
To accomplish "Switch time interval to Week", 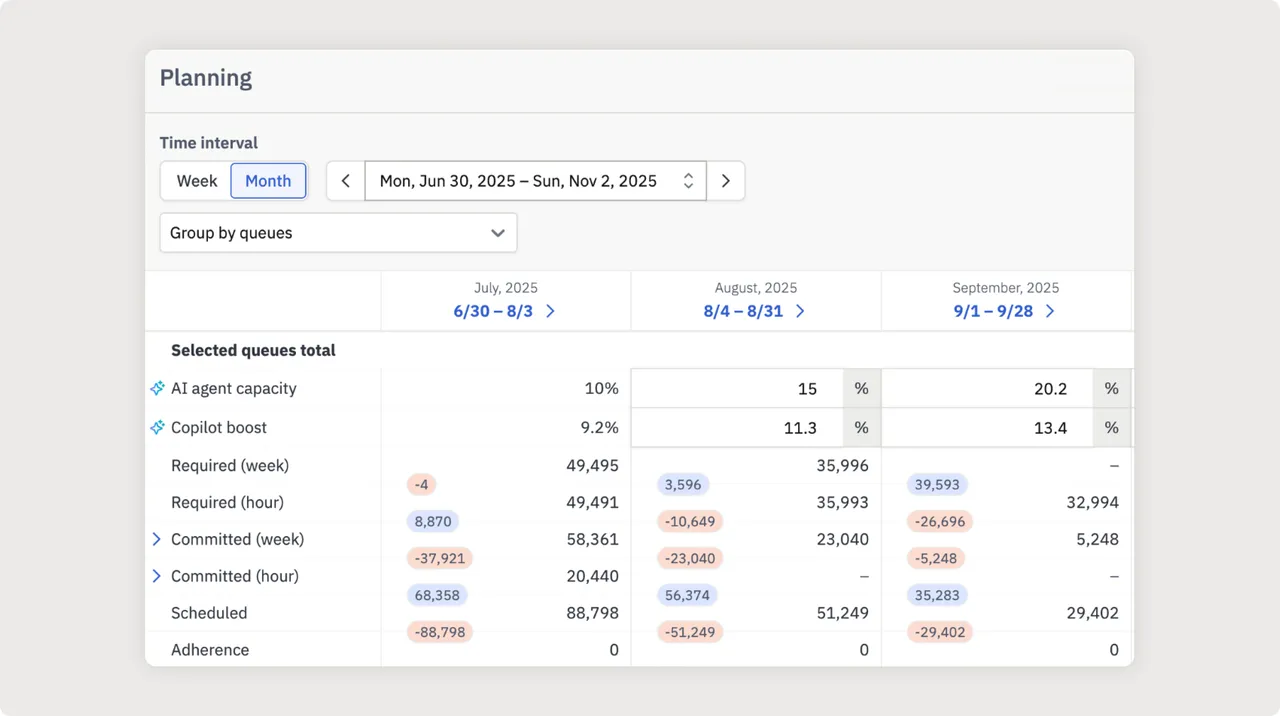I will [197, 181].
